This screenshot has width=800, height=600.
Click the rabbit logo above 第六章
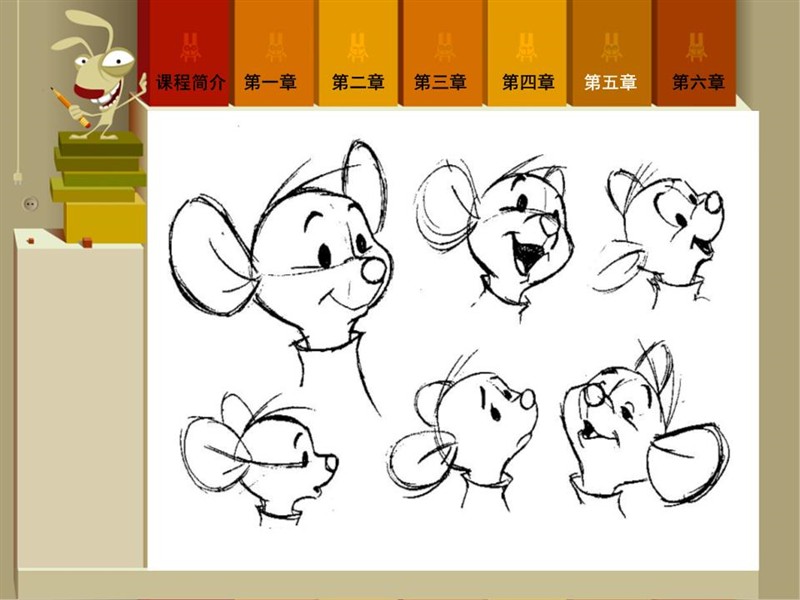coord(696,47)
